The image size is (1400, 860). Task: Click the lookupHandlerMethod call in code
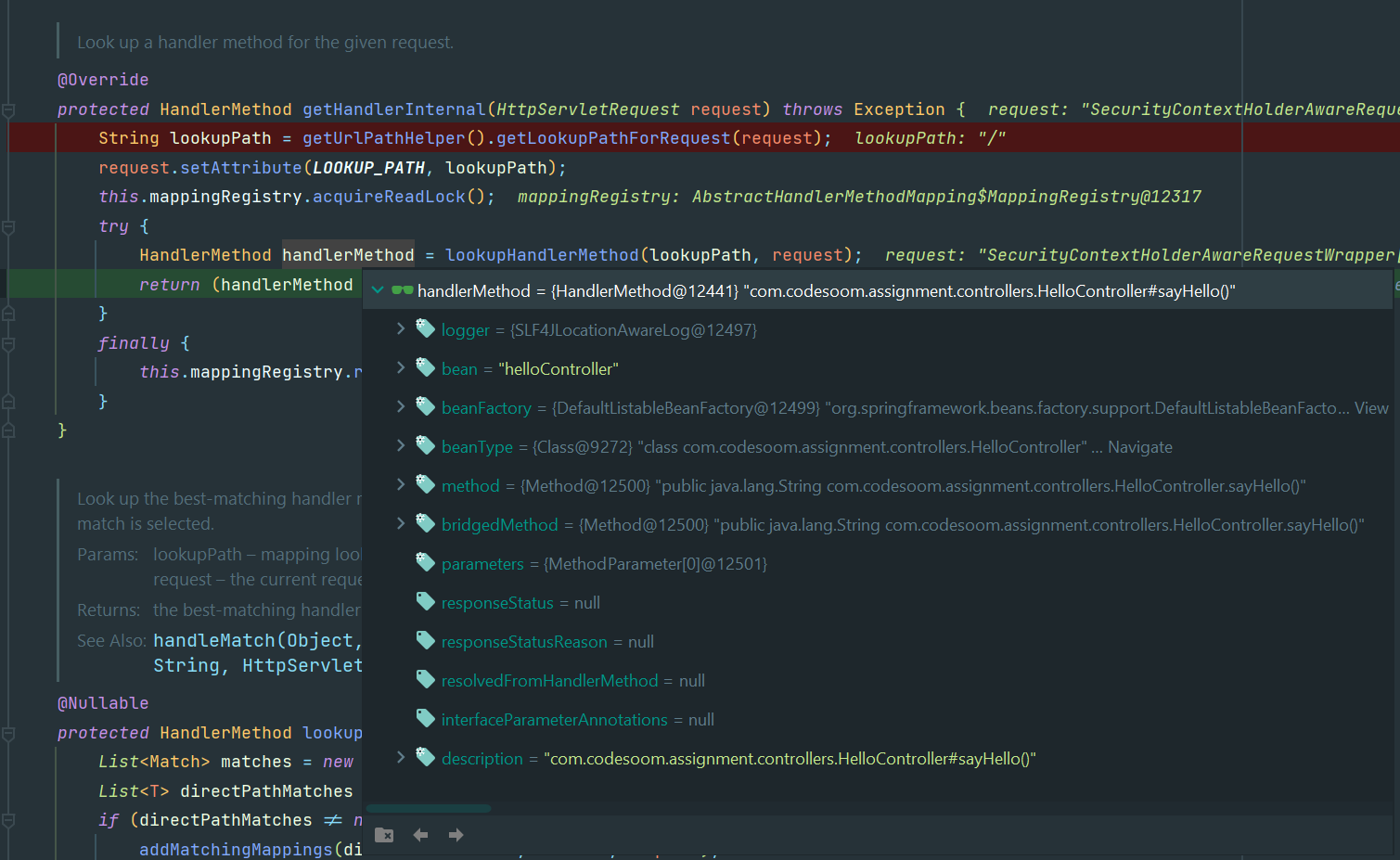(x=542, y=255)
